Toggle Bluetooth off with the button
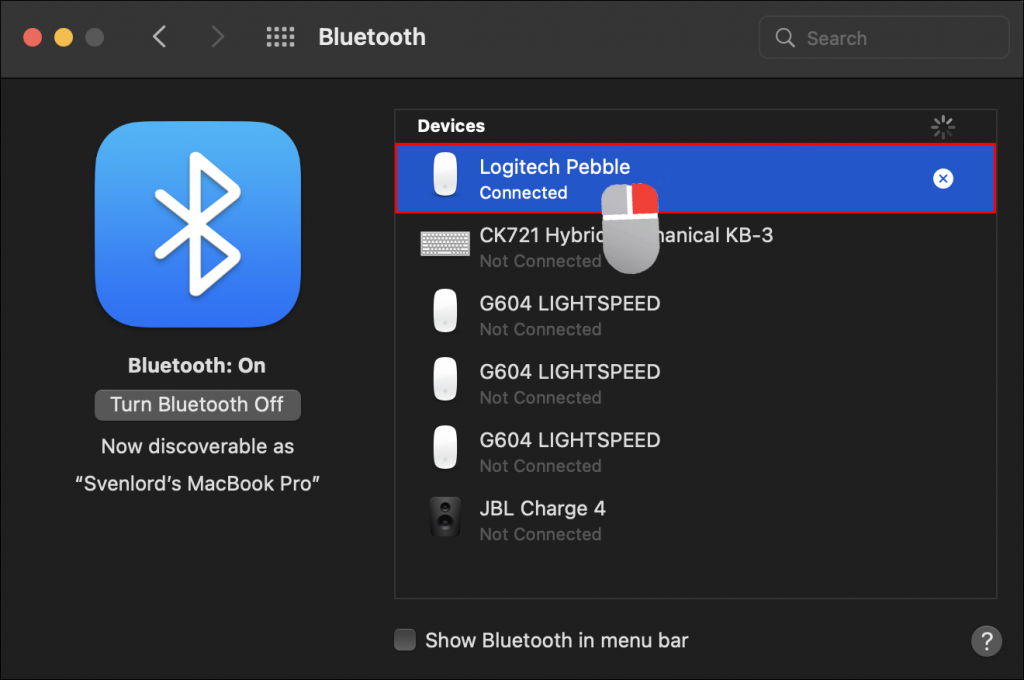Image resolution: width=1024 pixels, height=680 pixels. [x=197, y=405]
